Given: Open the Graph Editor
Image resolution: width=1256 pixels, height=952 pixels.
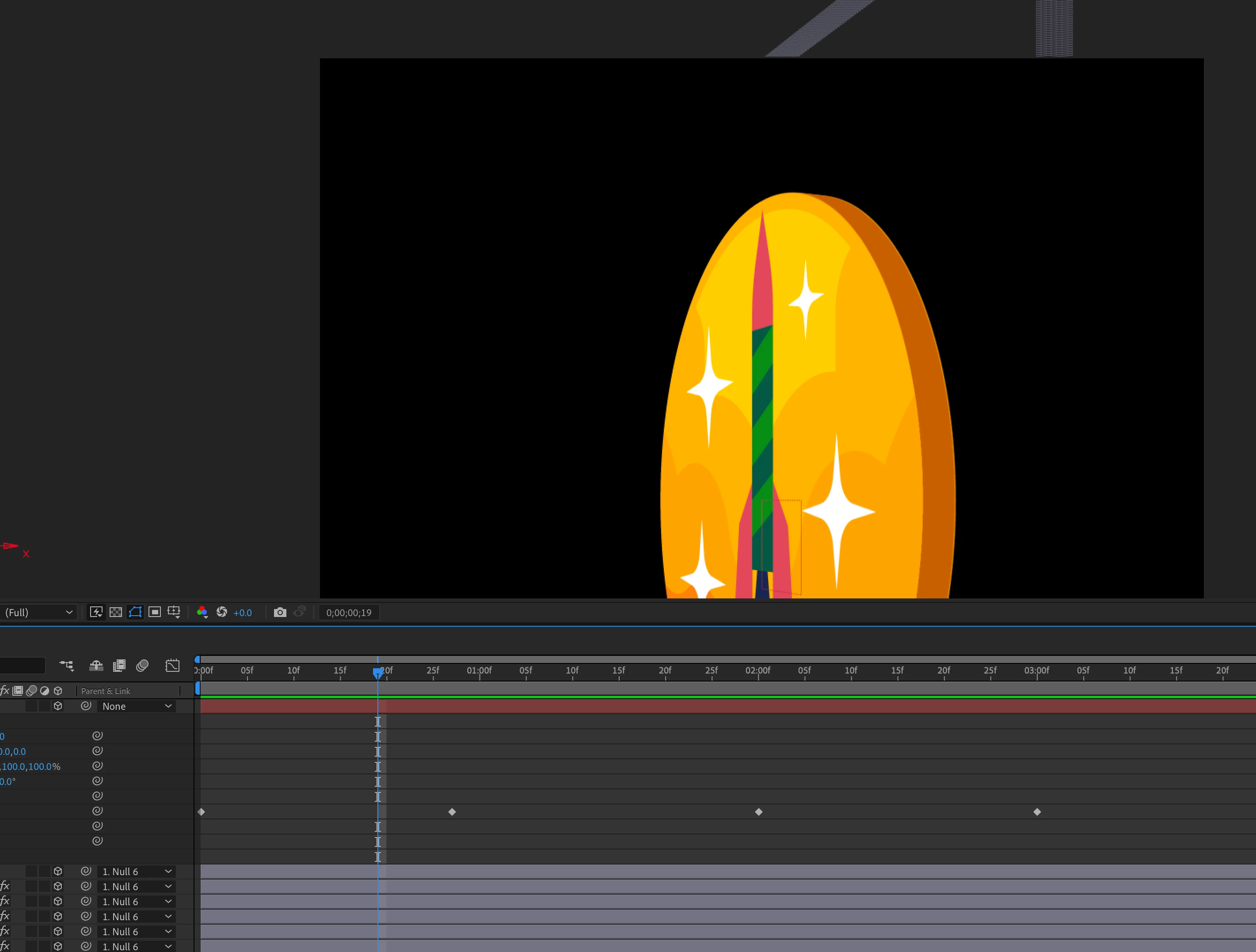Looking at the screenshot, I should pyautogui.click(x=173, y=665).
